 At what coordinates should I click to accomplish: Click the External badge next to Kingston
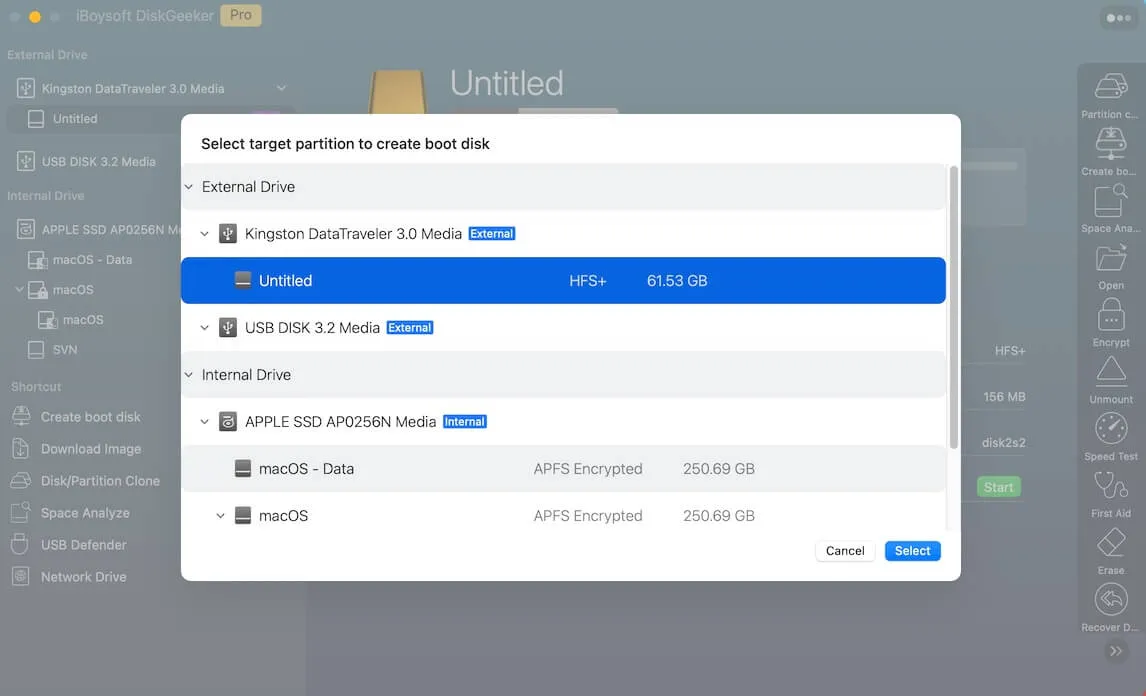click(x=492, y=234)
